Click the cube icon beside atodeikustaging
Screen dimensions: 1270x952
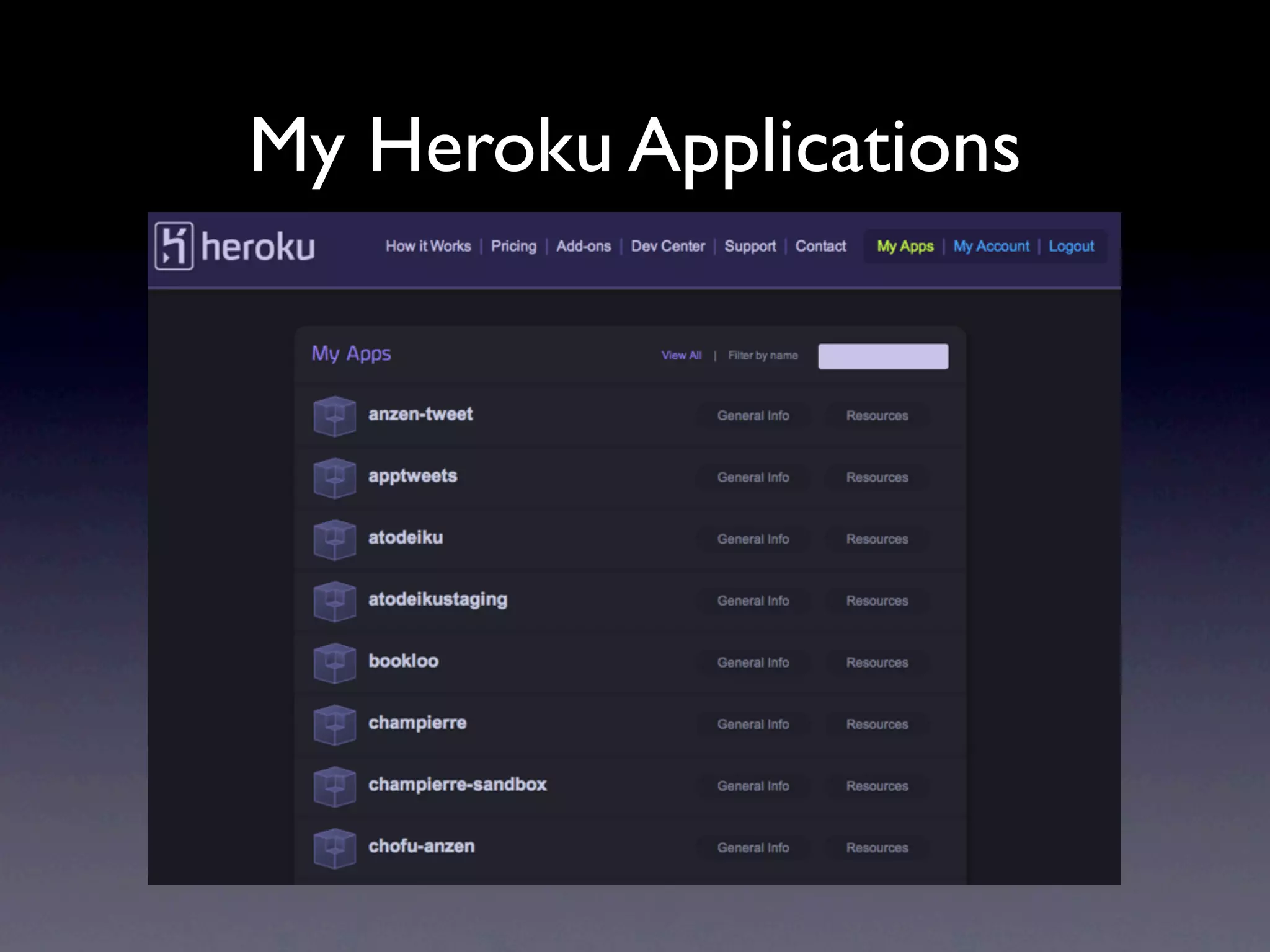(x=334, y=601)
